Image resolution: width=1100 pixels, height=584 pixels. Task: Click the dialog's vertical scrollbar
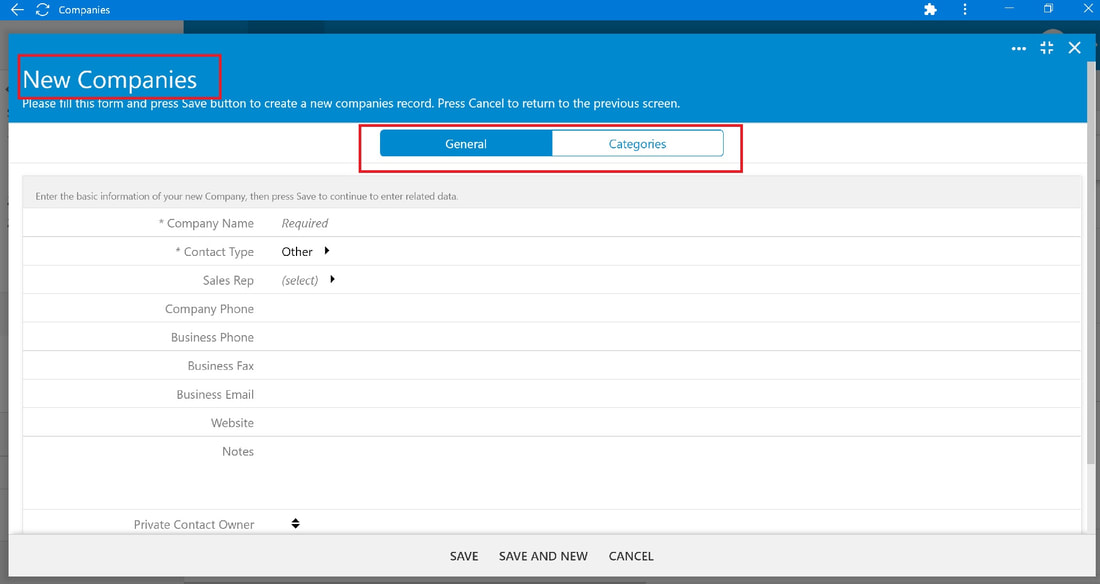click(x=1091, y=263)
